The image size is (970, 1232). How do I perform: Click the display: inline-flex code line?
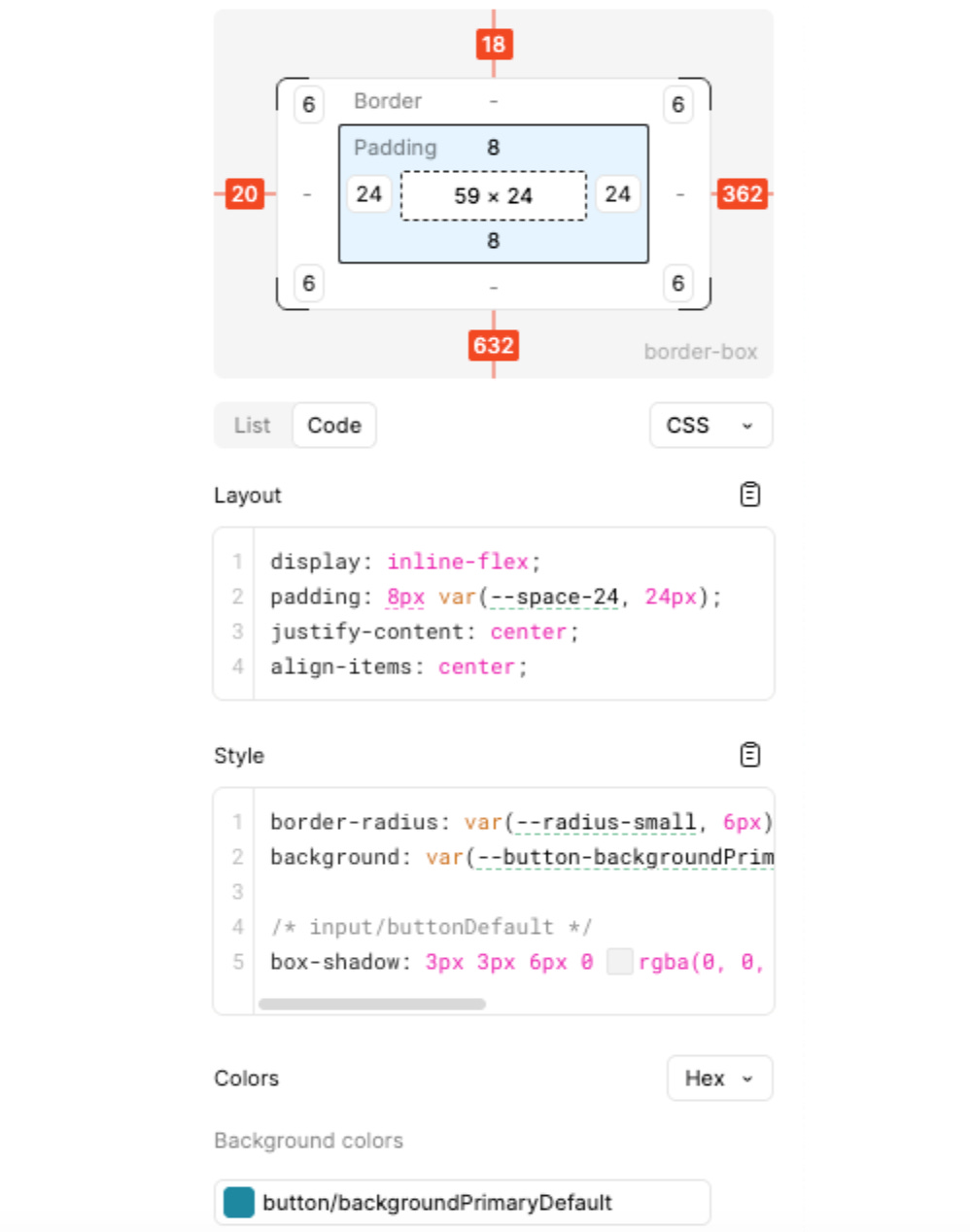(405, 562)
